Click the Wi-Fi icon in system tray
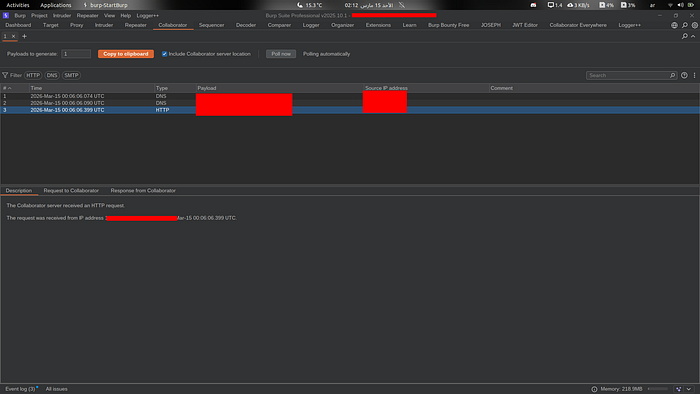 coord(670,5)
